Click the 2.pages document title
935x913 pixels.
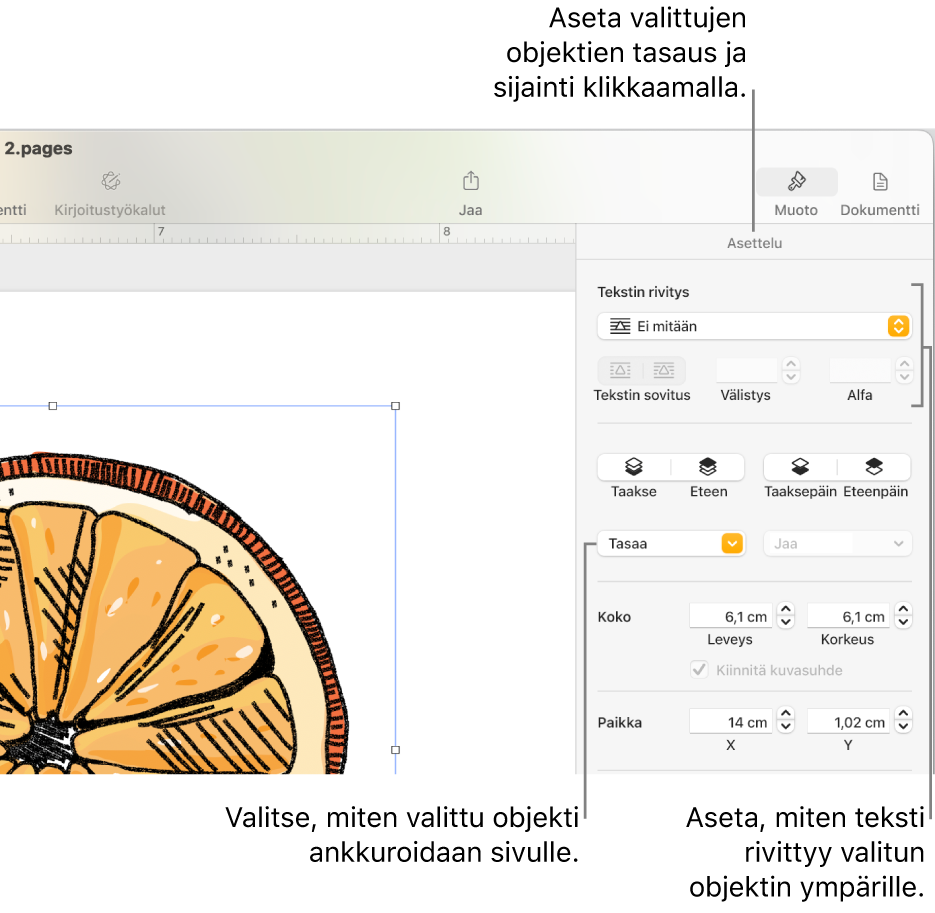[x=38, y=148]
